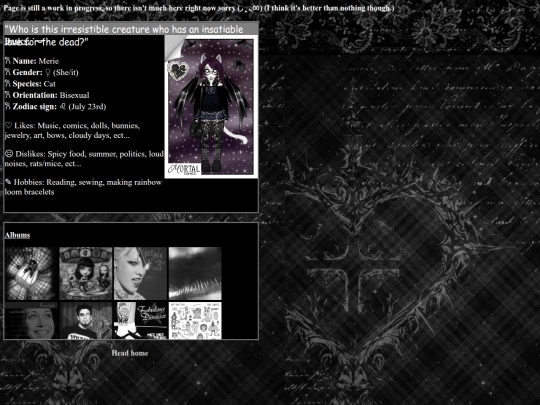Viewport: 540px width, 405px height.
Task: Open the white doodle sketch album cover
Action: (195, 321)
